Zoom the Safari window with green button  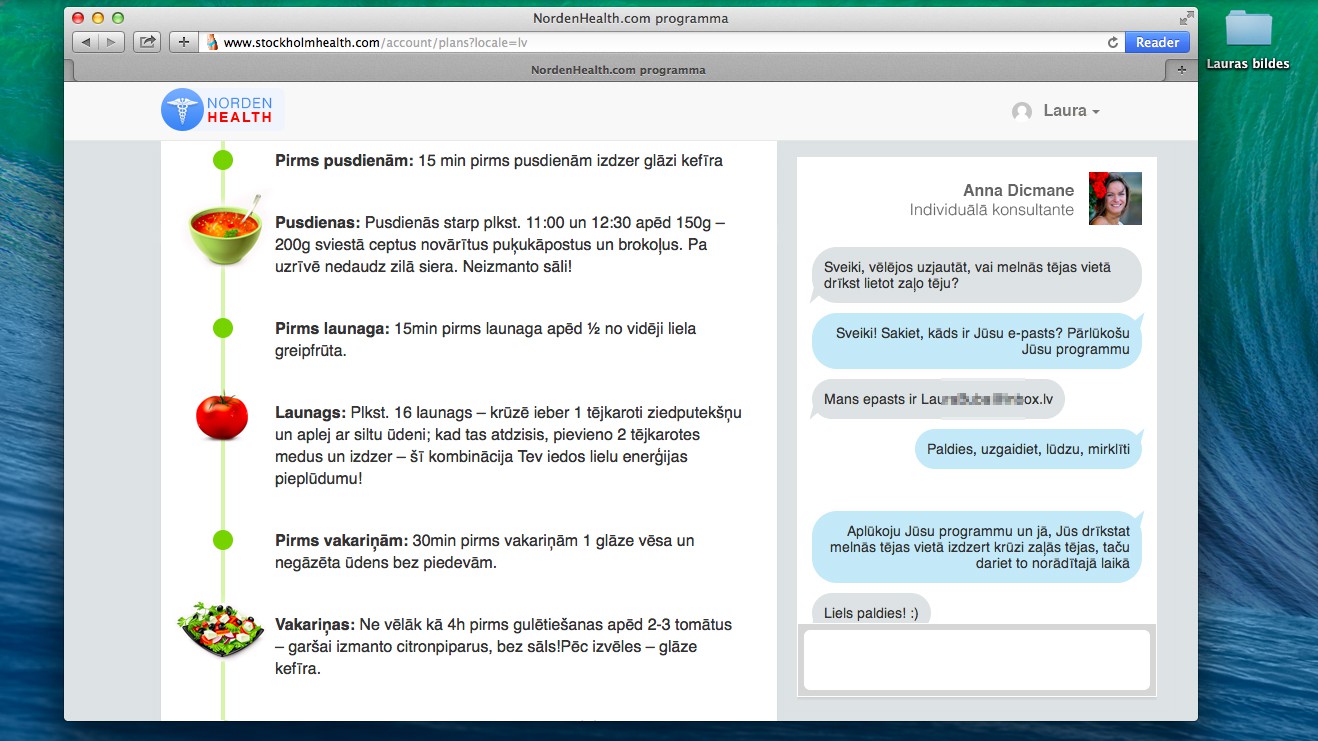tap(118, 18)
